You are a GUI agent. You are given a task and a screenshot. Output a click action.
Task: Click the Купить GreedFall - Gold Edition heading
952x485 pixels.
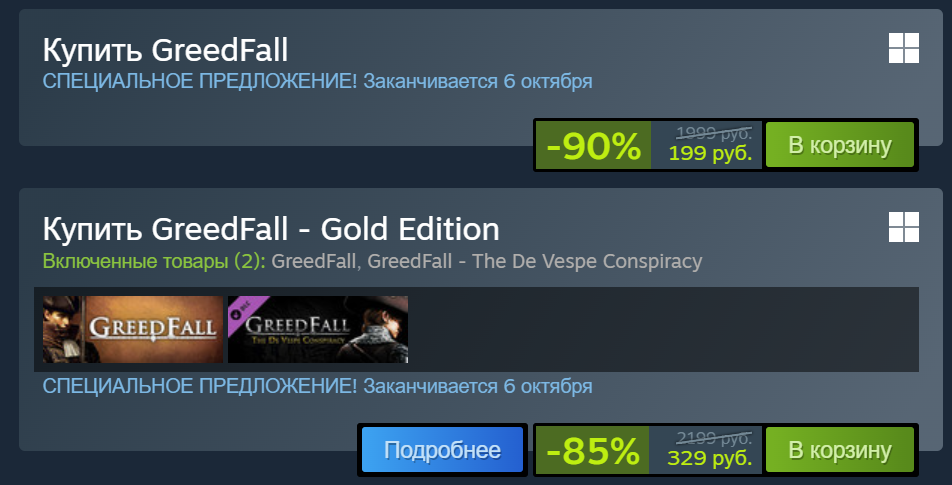point(271,229)
